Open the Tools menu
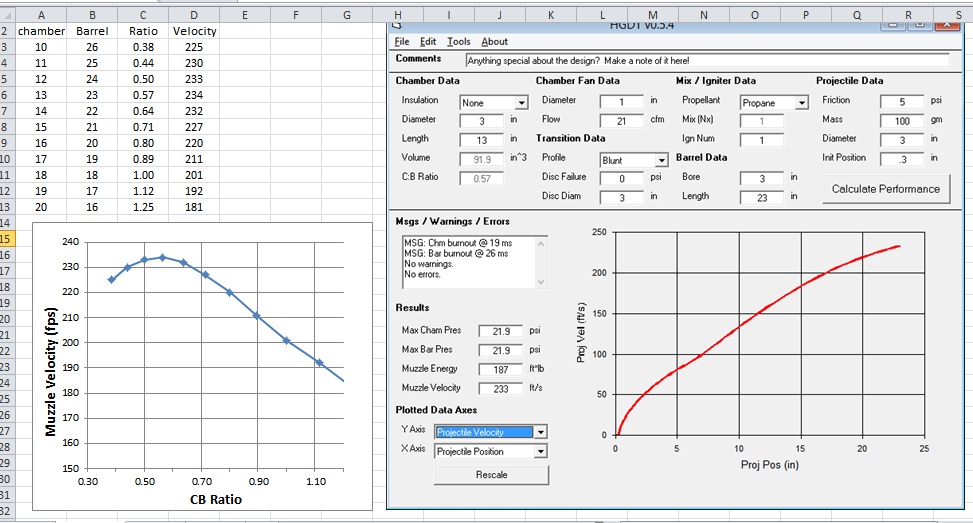Image resolution: width=973 pixels, height=523 pixels. (458, 42)
